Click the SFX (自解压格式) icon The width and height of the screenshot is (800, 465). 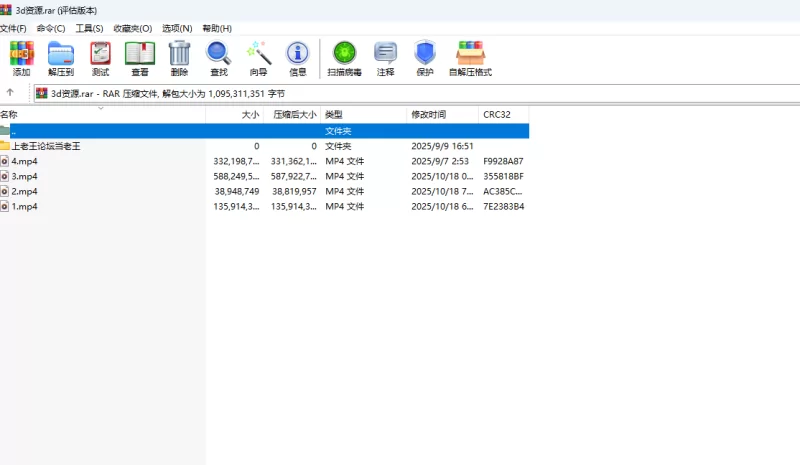tap(470, 58)
